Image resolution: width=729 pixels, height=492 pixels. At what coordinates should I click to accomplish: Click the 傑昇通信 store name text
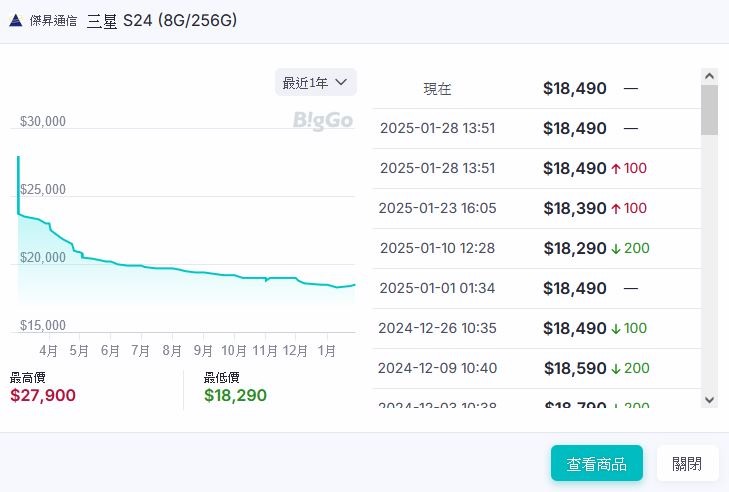click(x=53, y=20)
